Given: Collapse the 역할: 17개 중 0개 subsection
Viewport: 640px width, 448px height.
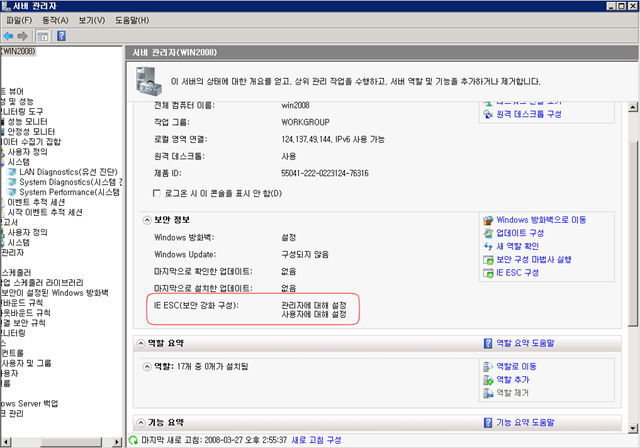Looking at the screenshot, I should click(x=147, y=367).
